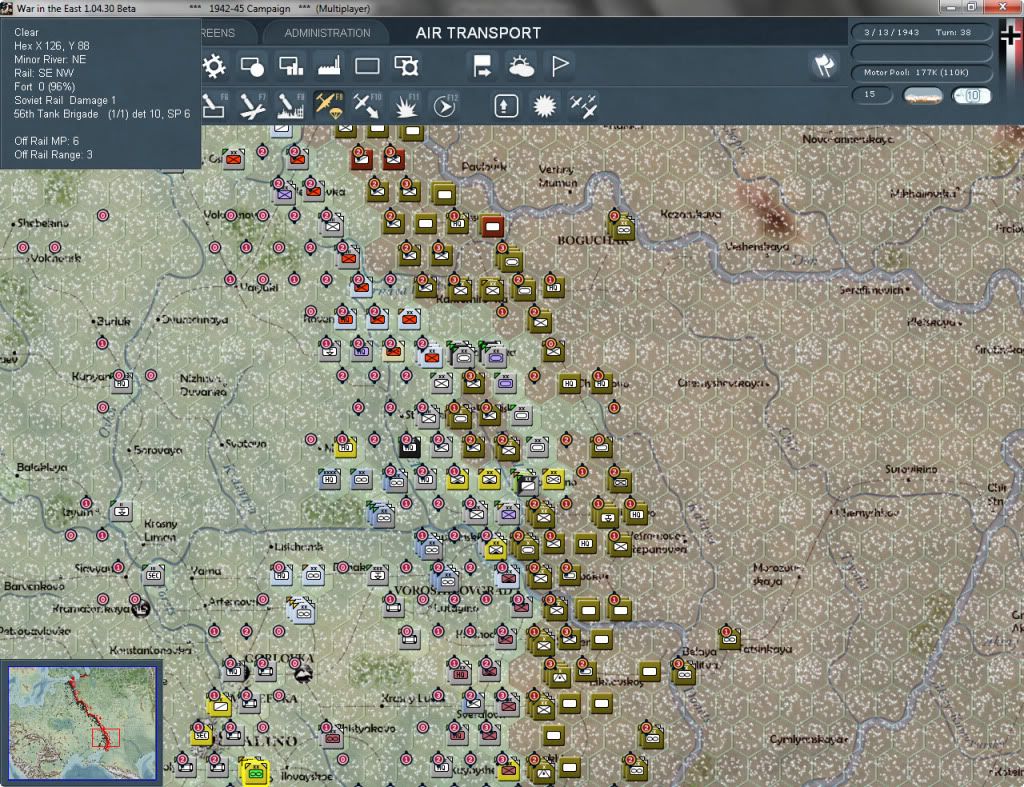Close the War in the East window
The image size is (1024, 787).
point(1003,7)
